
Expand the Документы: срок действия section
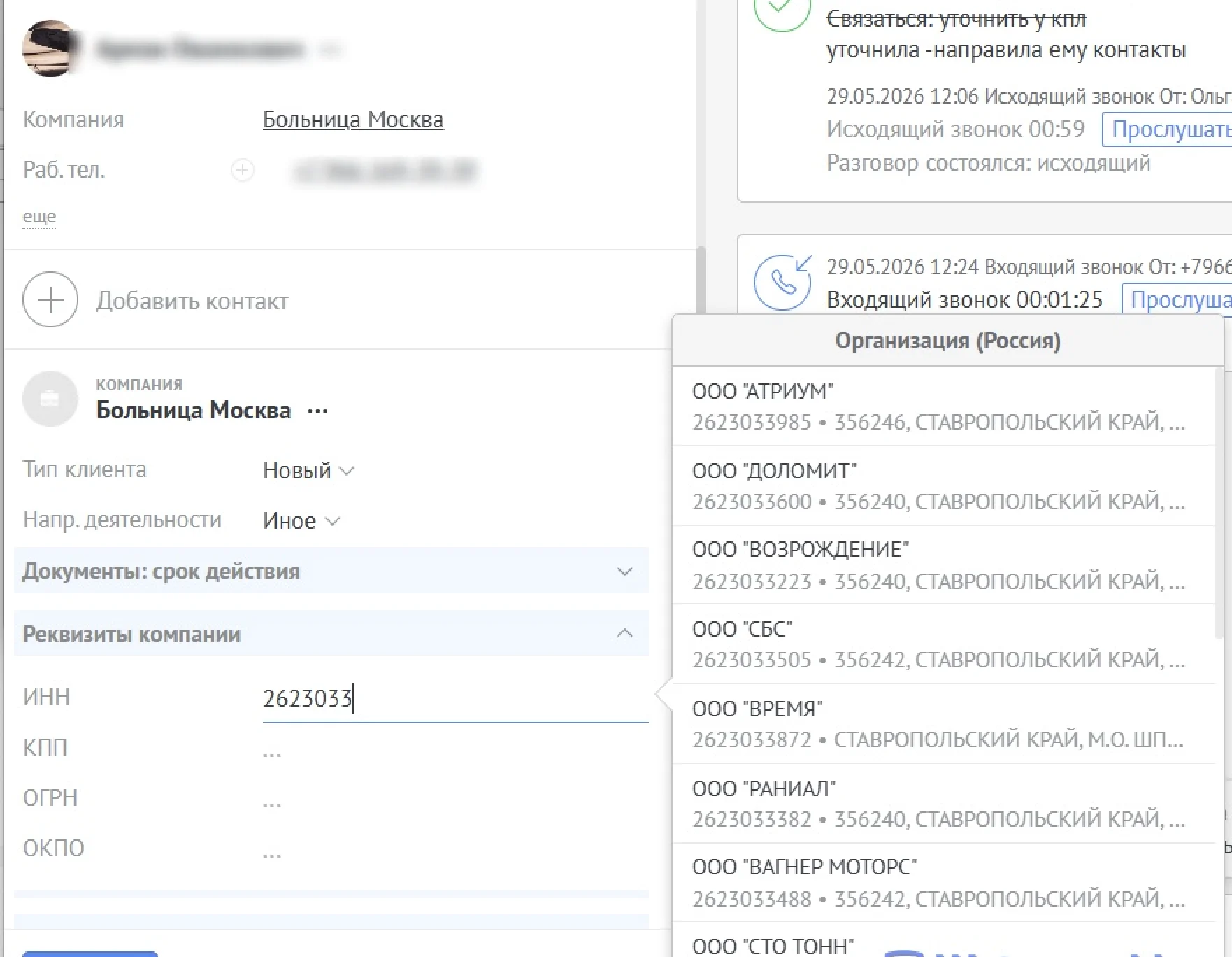click(331, 572)
